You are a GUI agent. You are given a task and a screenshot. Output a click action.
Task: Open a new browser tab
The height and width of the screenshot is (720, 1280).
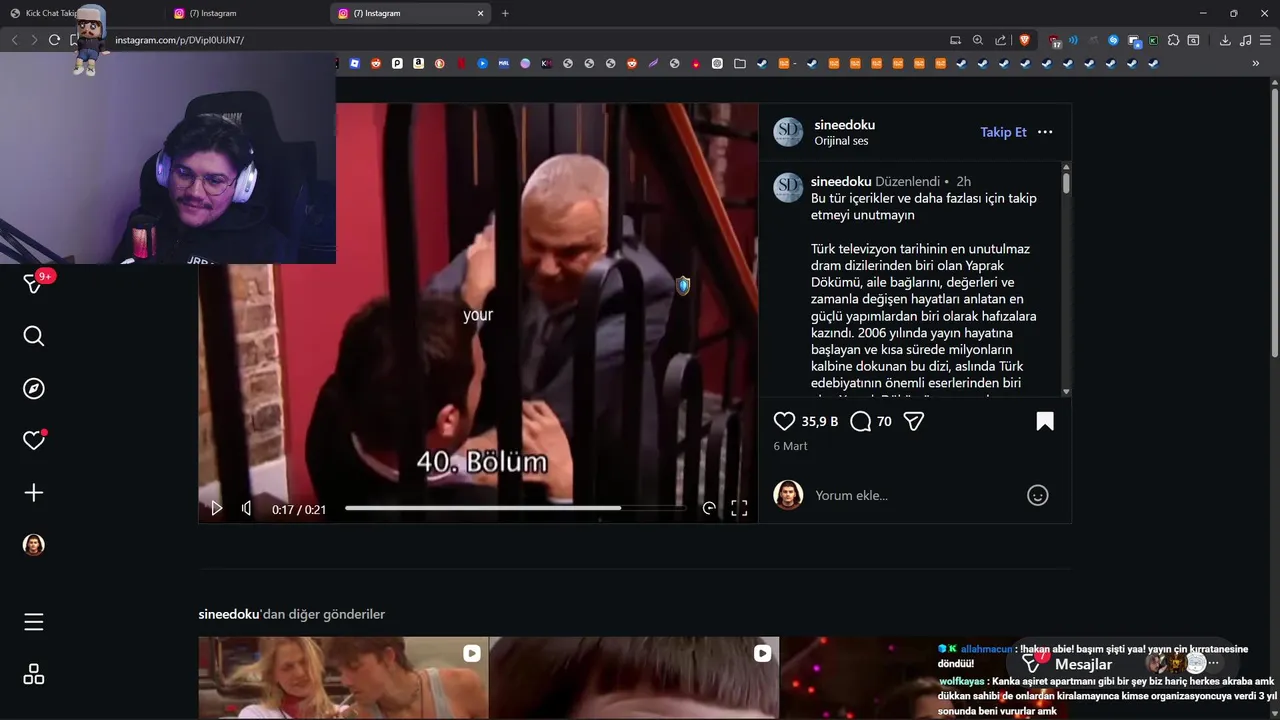coord(505,13)
